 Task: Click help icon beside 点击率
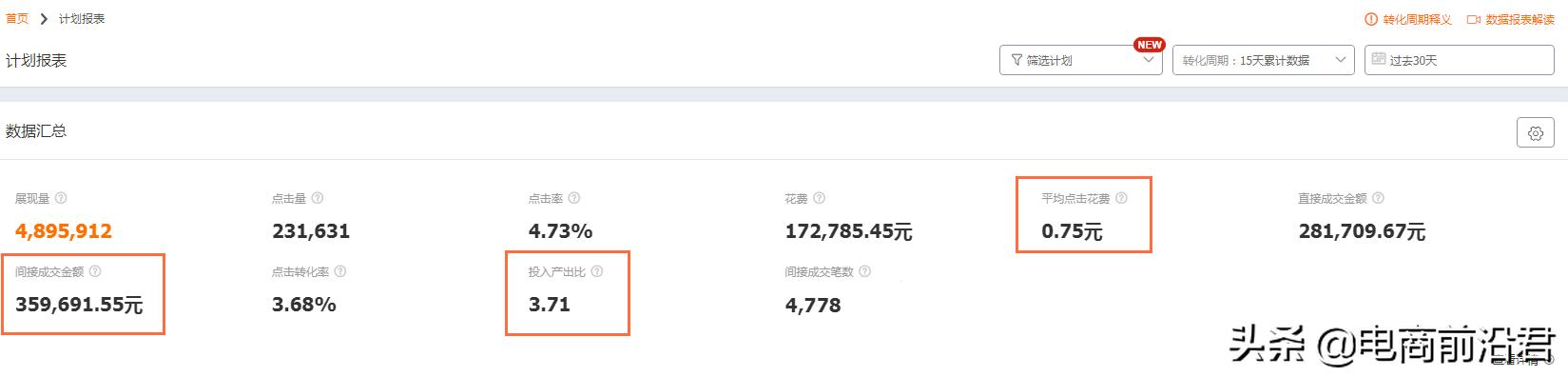[x=574, y=198]
